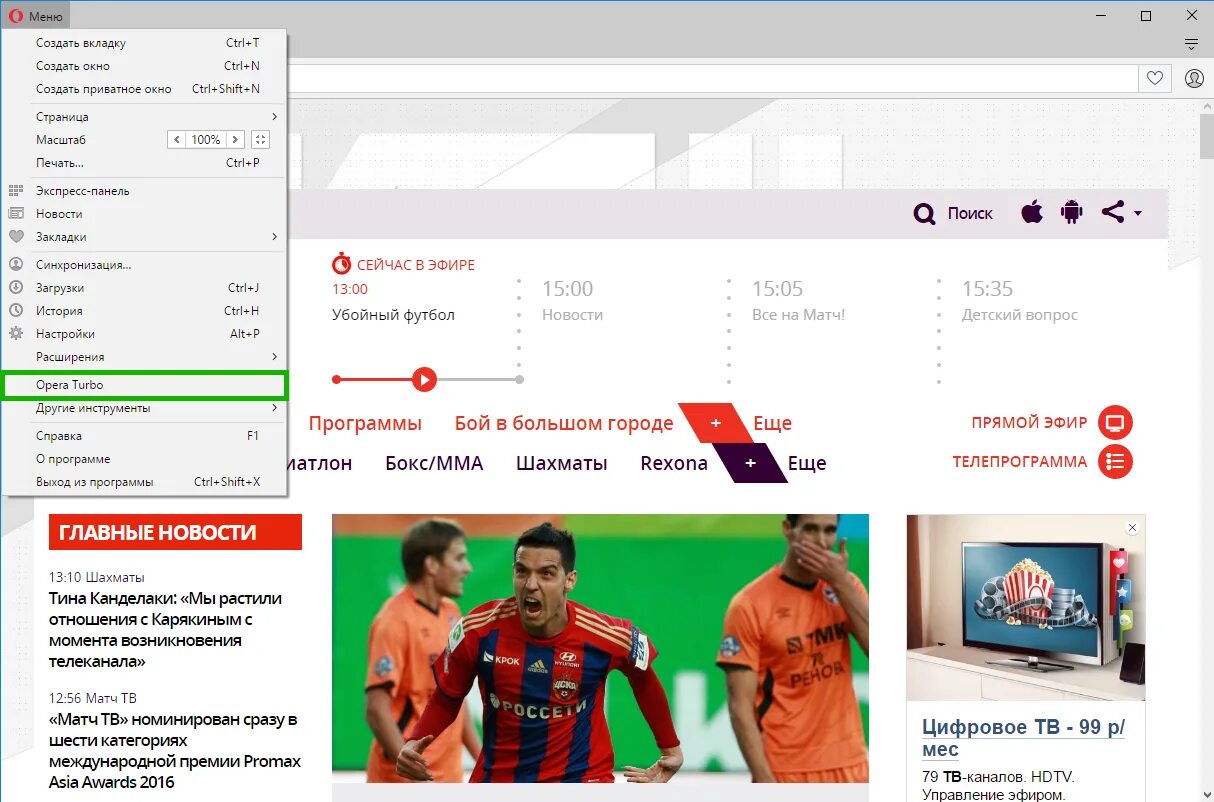The height and width of the screenshot is (802, 1214).
Task: Click the play button on the broadcast timeline
Action: (424, 379)
